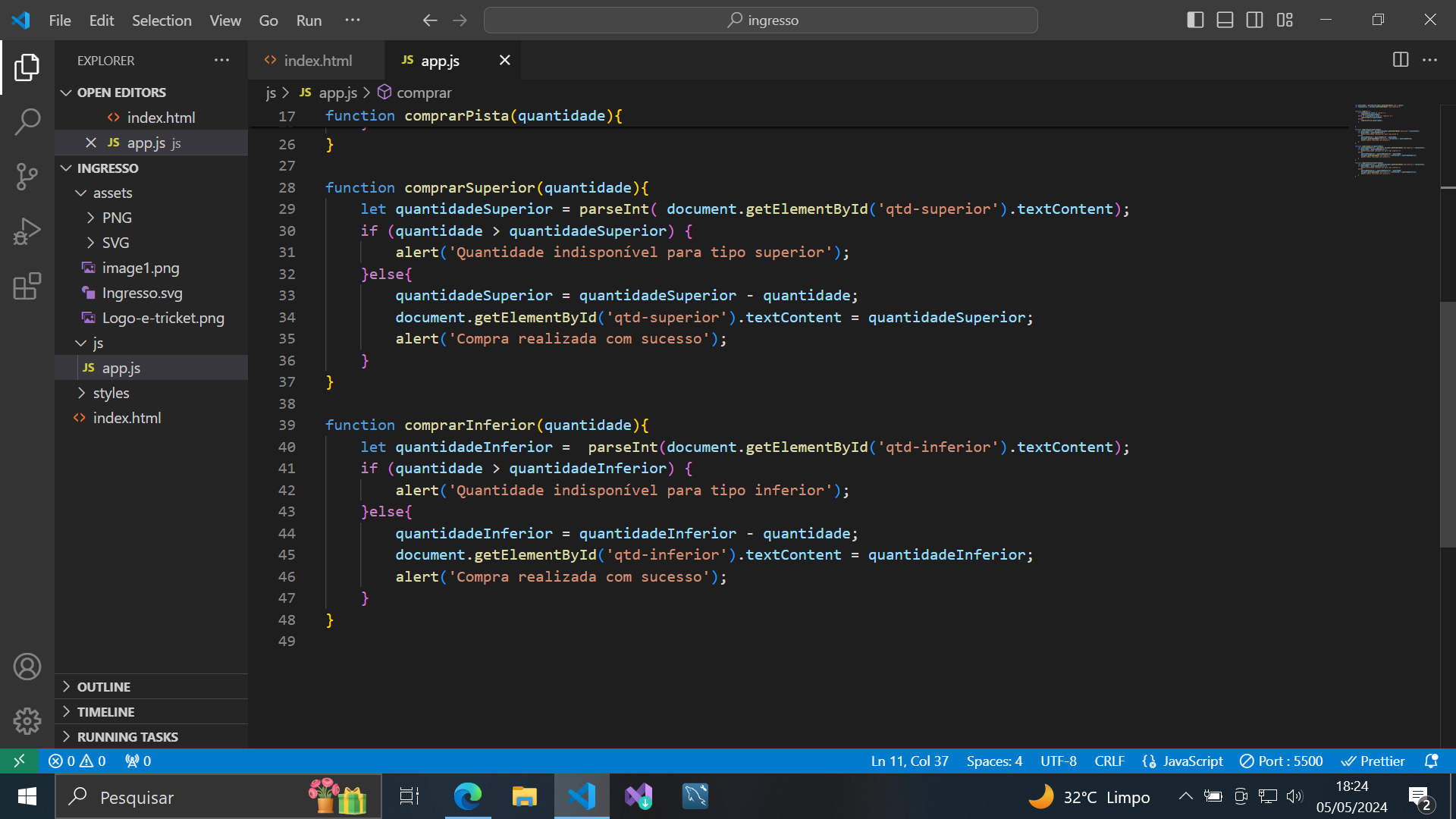Open editor More Actions ellipsis menu
This screenshot has height=819, width=1456.
(x=1429, y=60)
